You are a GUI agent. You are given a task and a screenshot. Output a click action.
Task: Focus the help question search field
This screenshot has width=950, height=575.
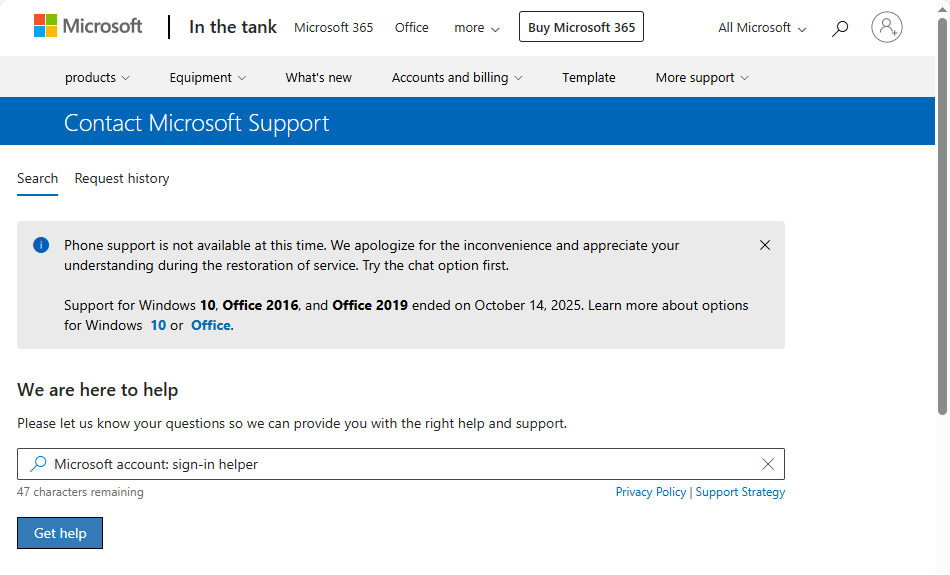400,464
